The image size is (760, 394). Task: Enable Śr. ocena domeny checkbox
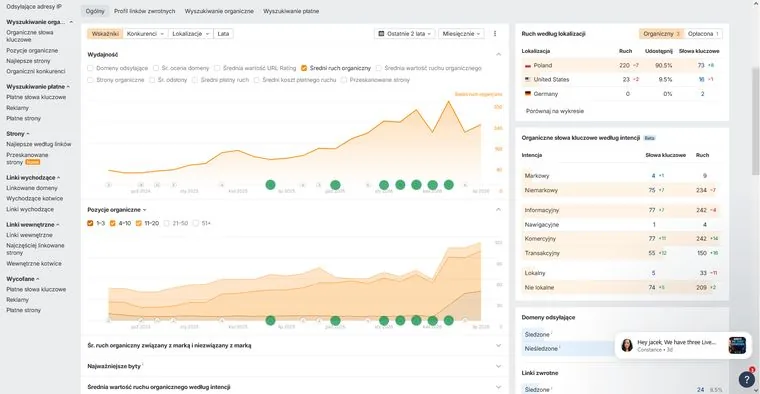coord(156,68)
